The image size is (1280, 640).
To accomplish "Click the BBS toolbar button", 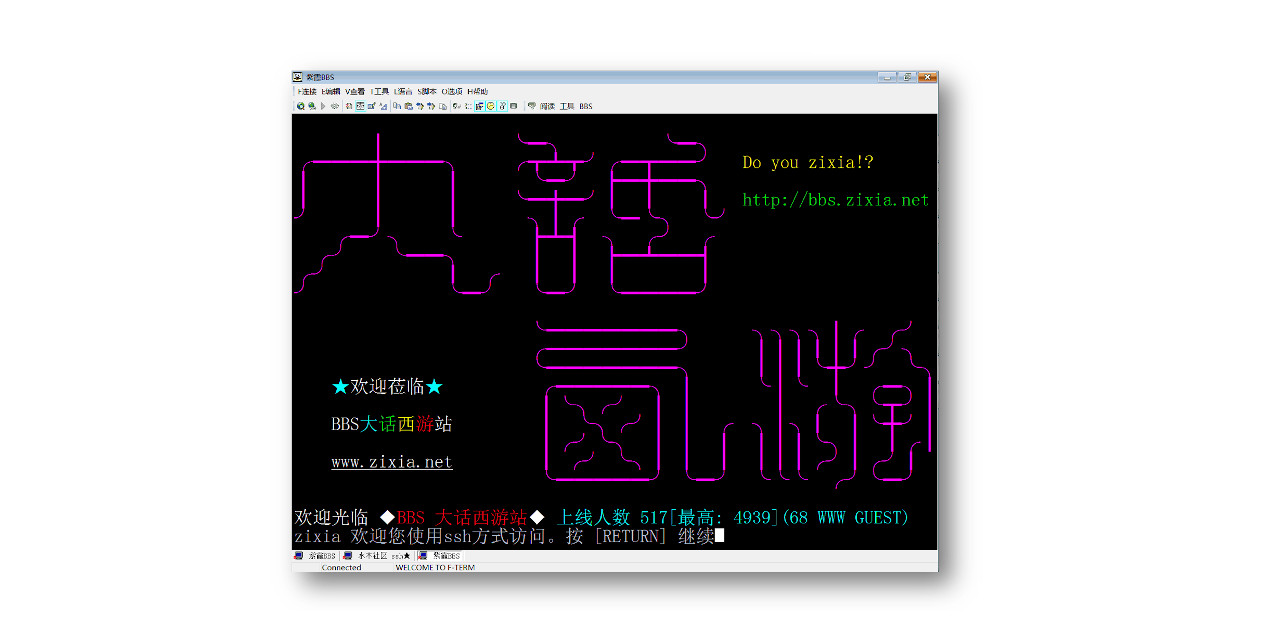I will (x=586, y=106).
